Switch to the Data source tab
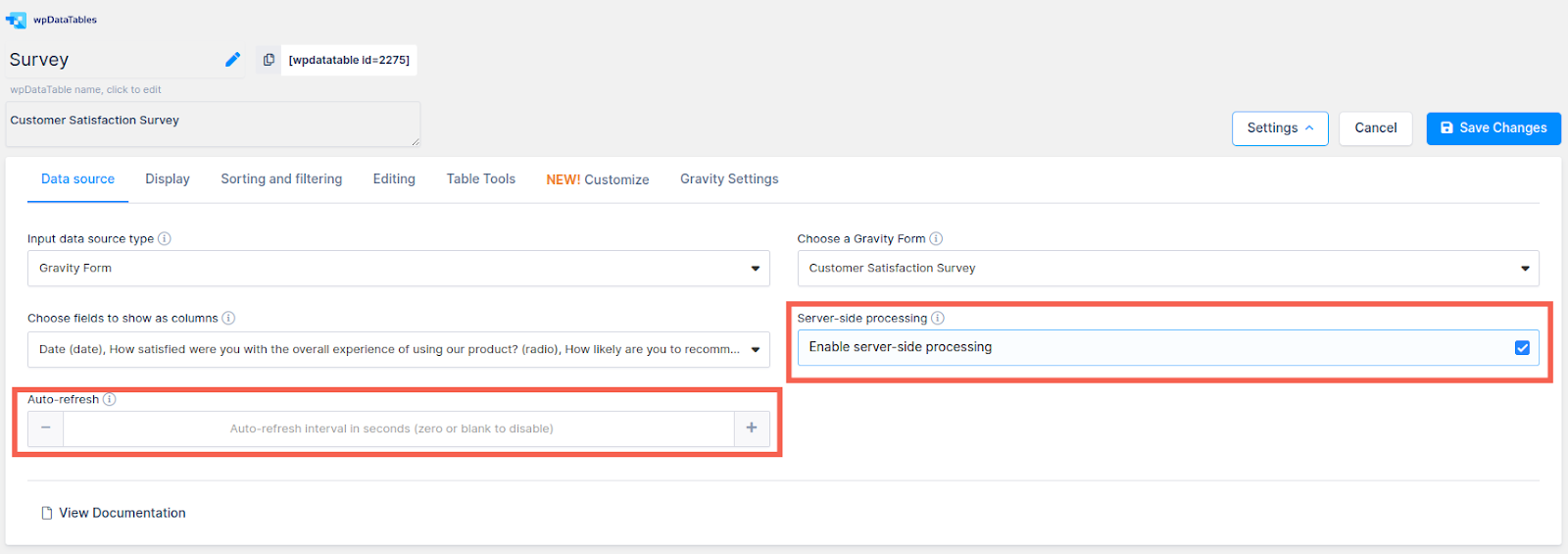1568x554 pixels. tap(77, 179)
